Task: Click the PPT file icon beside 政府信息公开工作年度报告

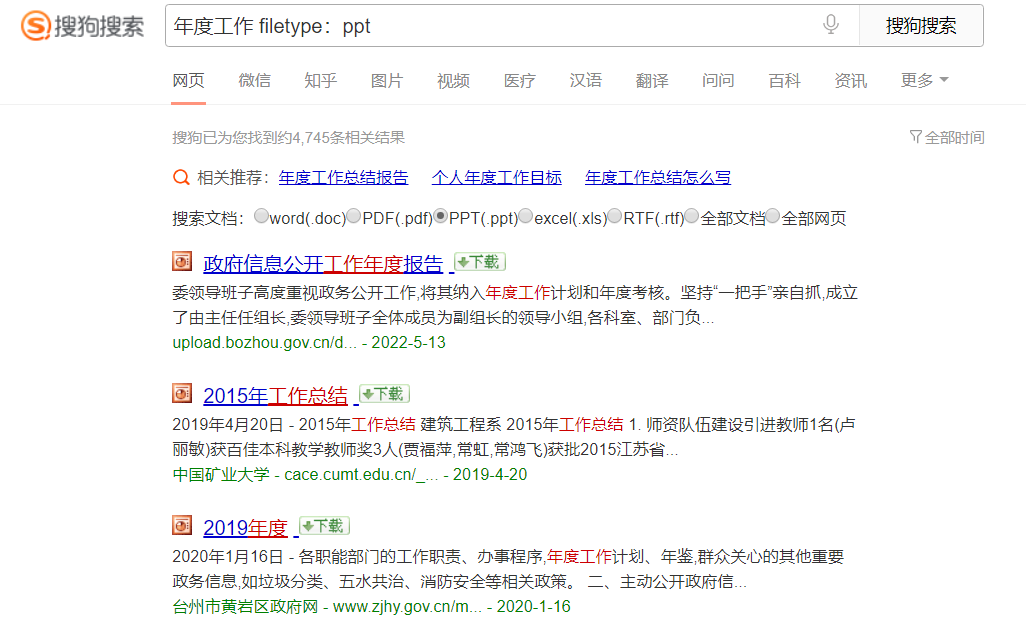Action: pyautogui.click(x=181, y=261)
